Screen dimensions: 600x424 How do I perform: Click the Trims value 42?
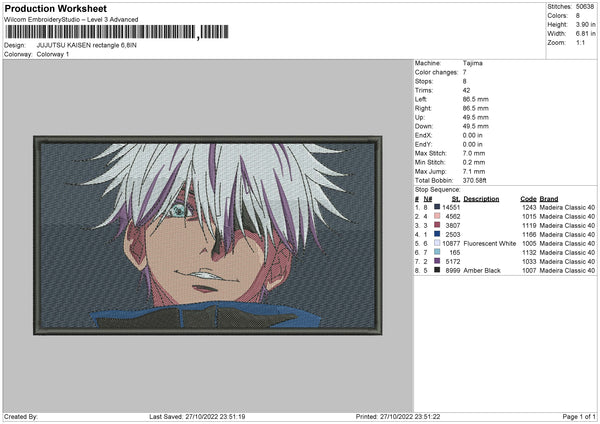coord(466,90)
